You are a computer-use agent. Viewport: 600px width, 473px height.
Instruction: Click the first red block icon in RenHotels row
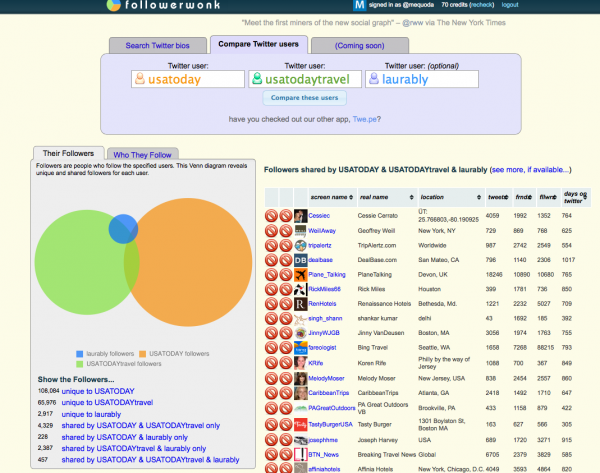click(271, 304)
